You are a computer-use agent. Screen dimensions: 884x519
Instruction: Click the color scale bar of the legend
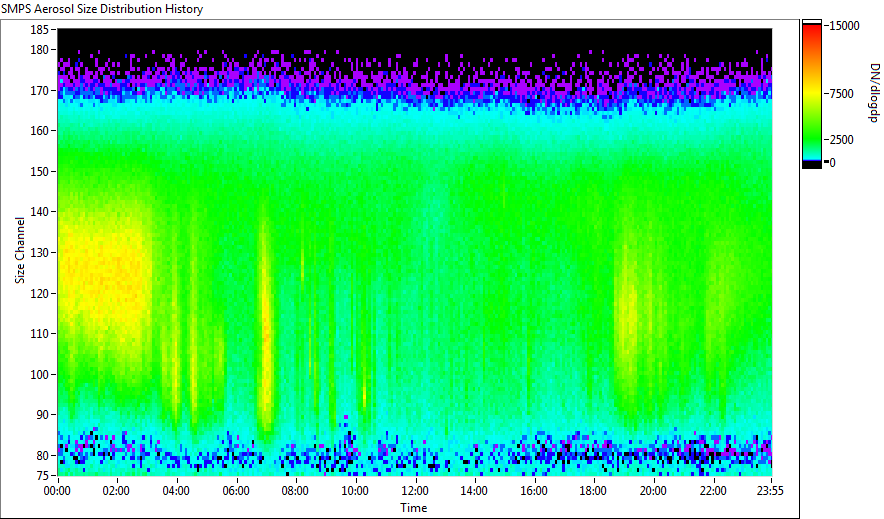[812, 94]
